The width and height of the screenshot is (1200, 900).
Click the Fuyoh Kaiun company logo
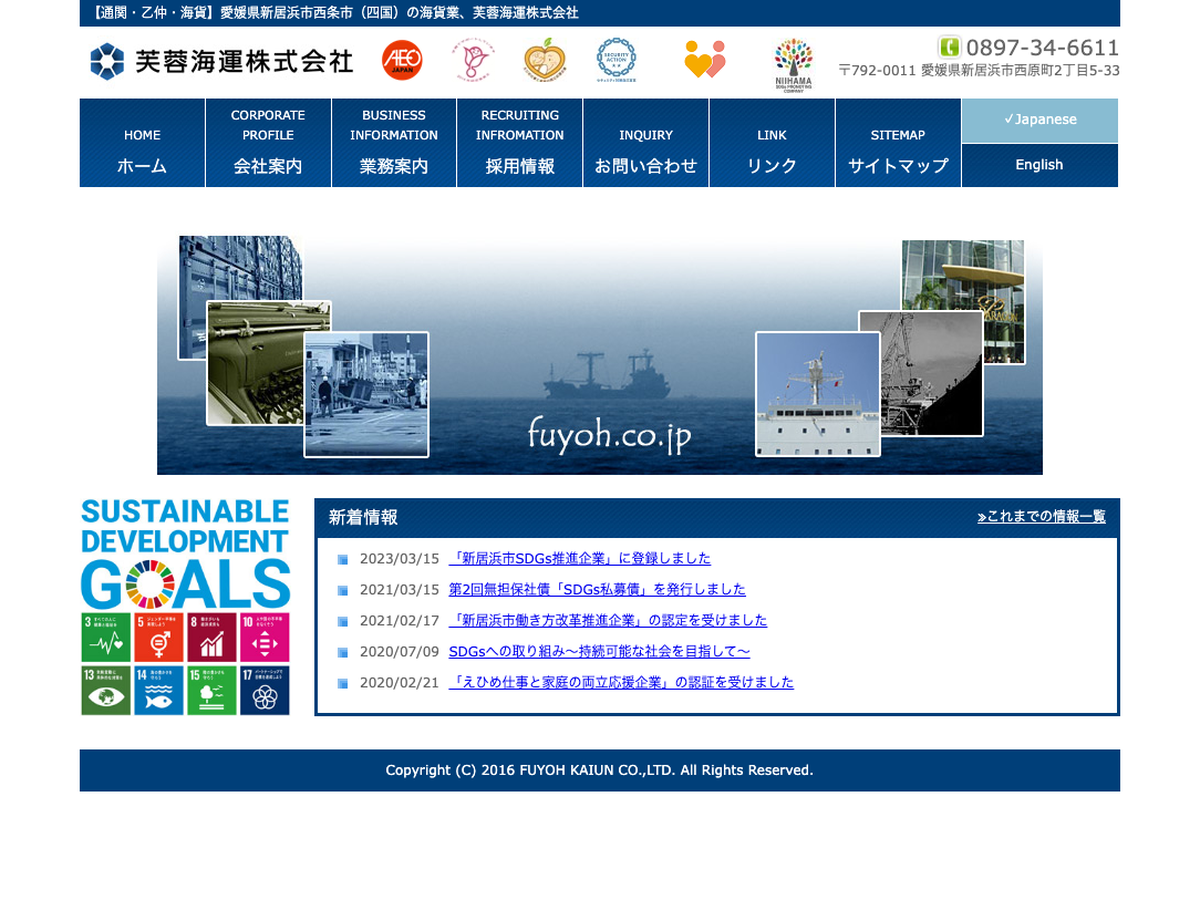click(221, 61)
